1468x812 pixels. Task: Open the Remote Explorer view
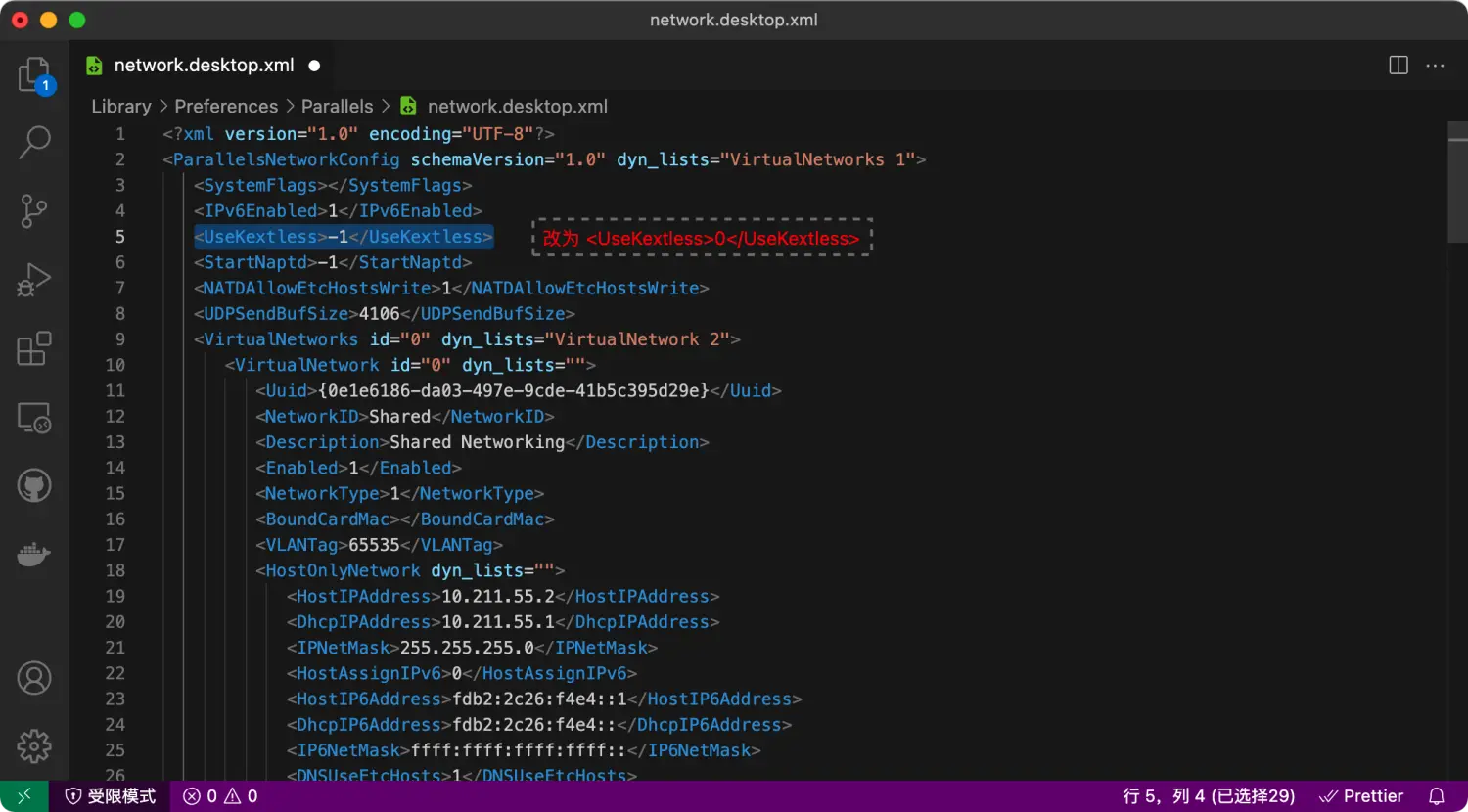coord(34,418)
